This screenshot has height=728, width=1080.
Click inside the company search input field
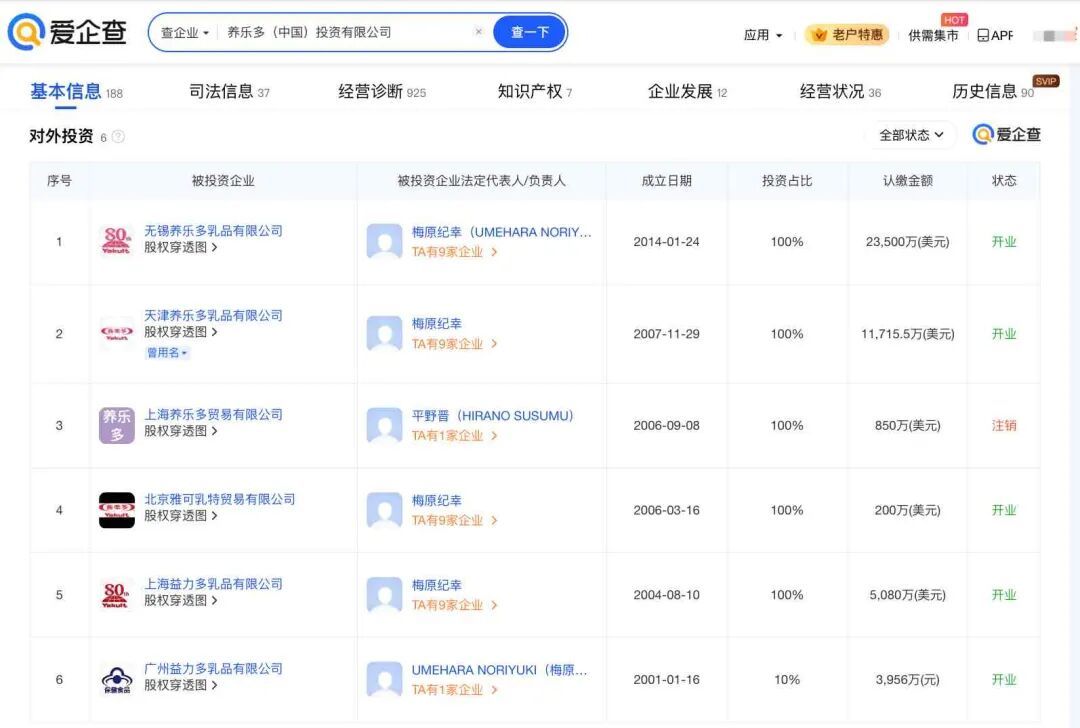[x=330, y=31]
